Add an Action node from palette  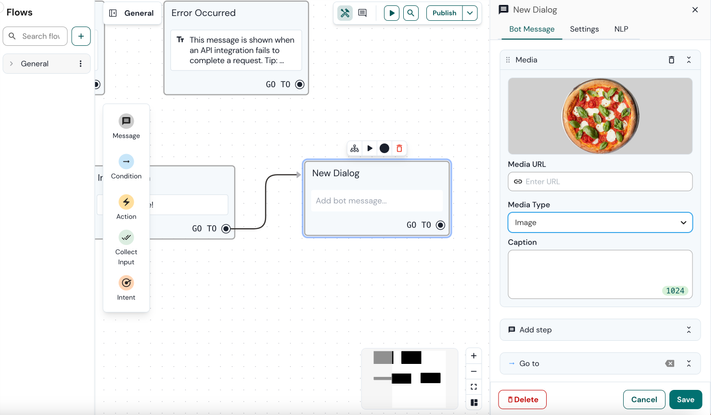[126, 202]
